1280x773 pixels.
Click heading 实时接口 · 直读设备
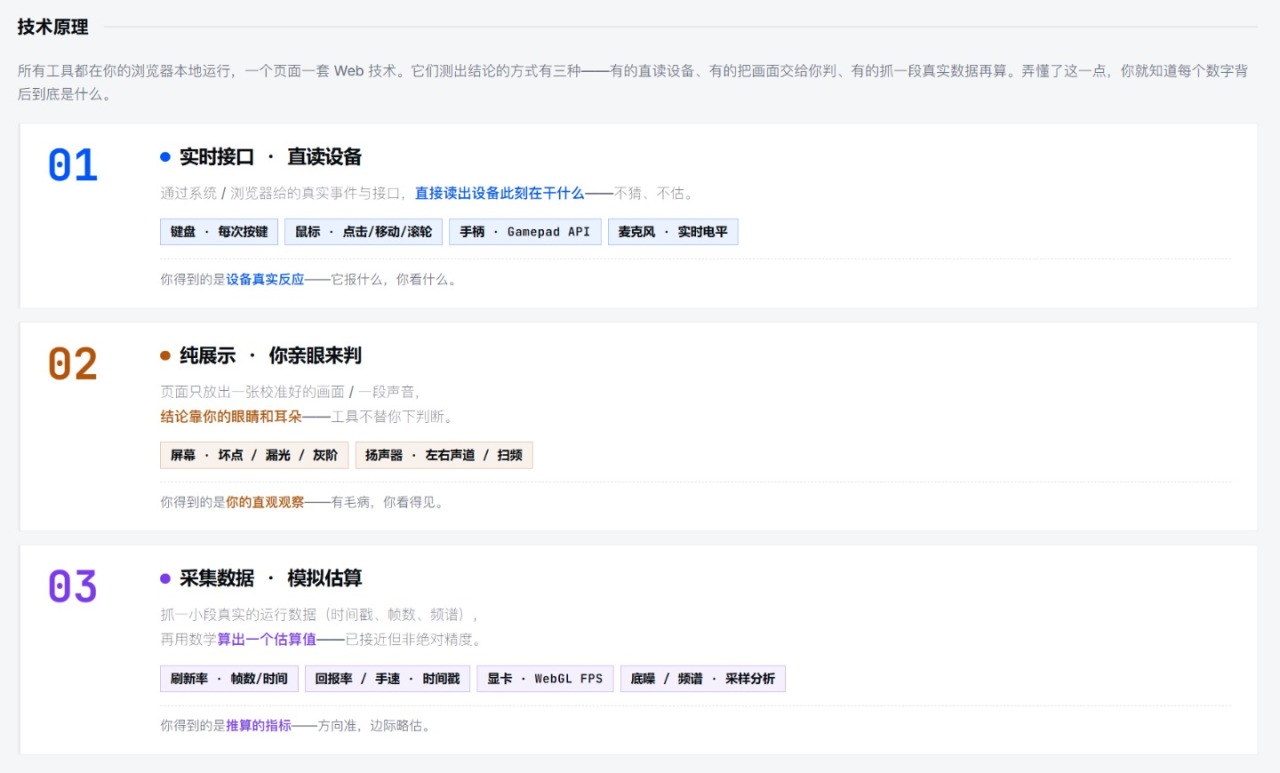pos(271,157)
